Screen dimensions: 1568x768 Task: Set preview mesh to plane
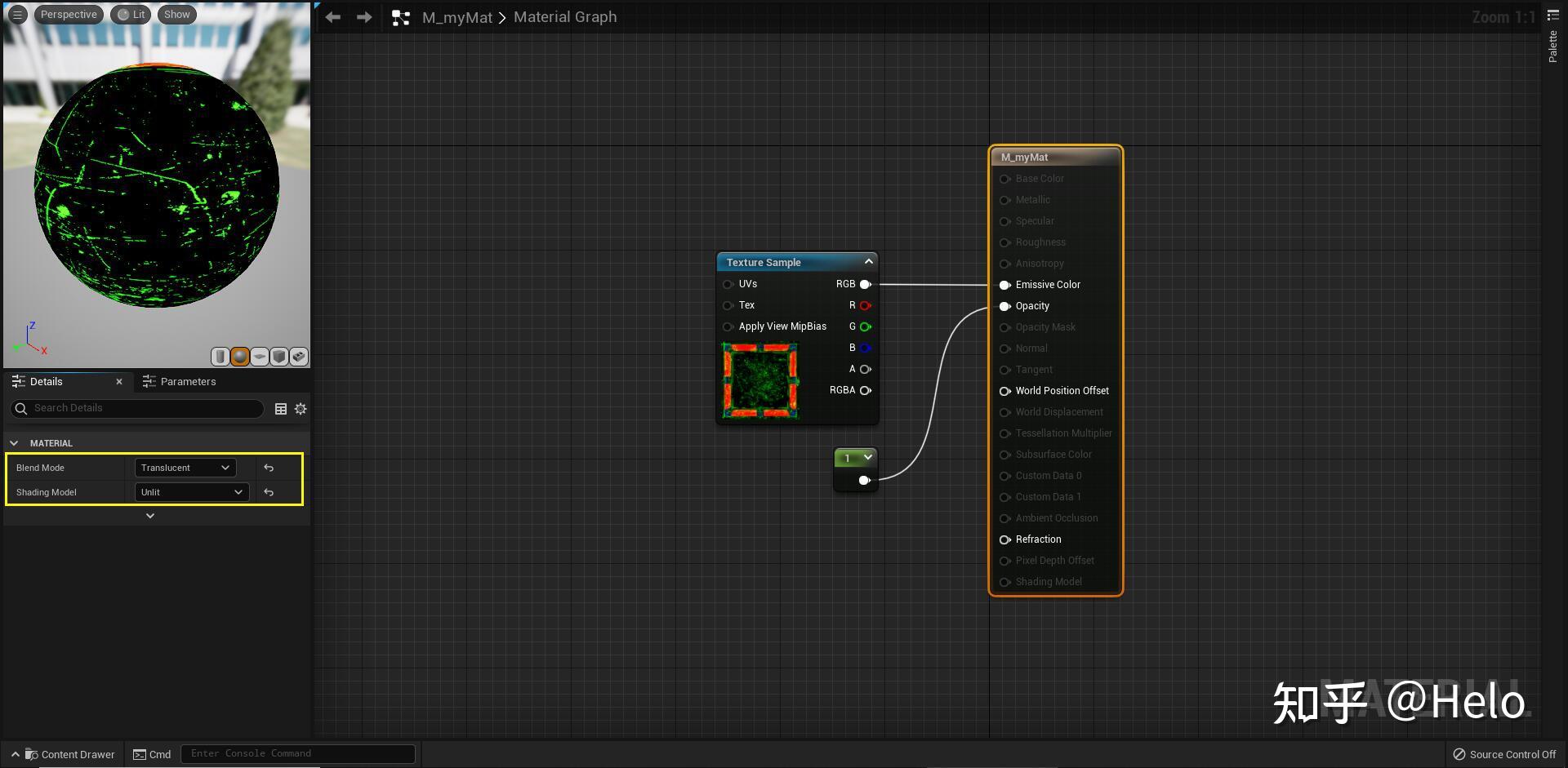[259, 357]
